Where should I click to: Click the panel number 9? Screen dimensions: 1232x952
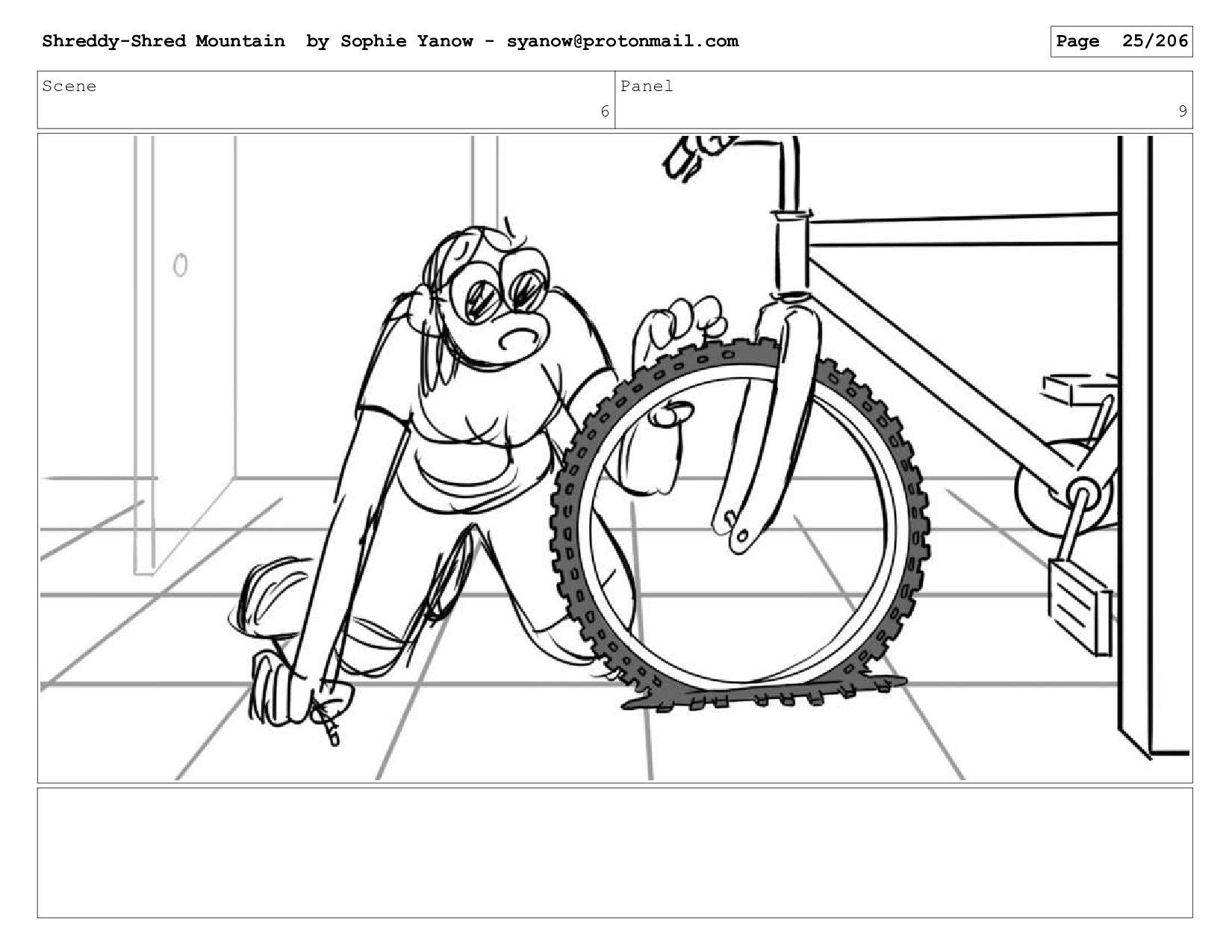pos(1183,112)
